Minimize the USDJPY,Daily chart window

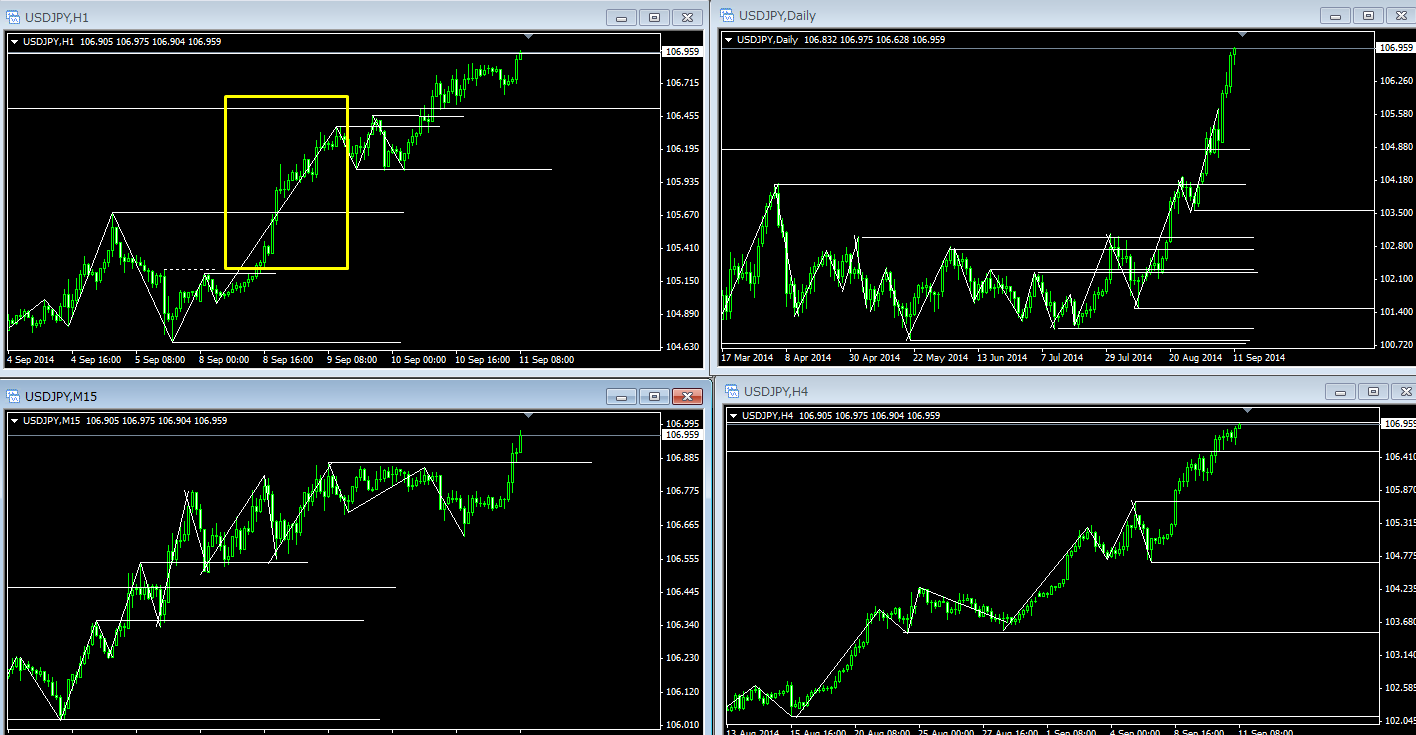[1335, 15]
